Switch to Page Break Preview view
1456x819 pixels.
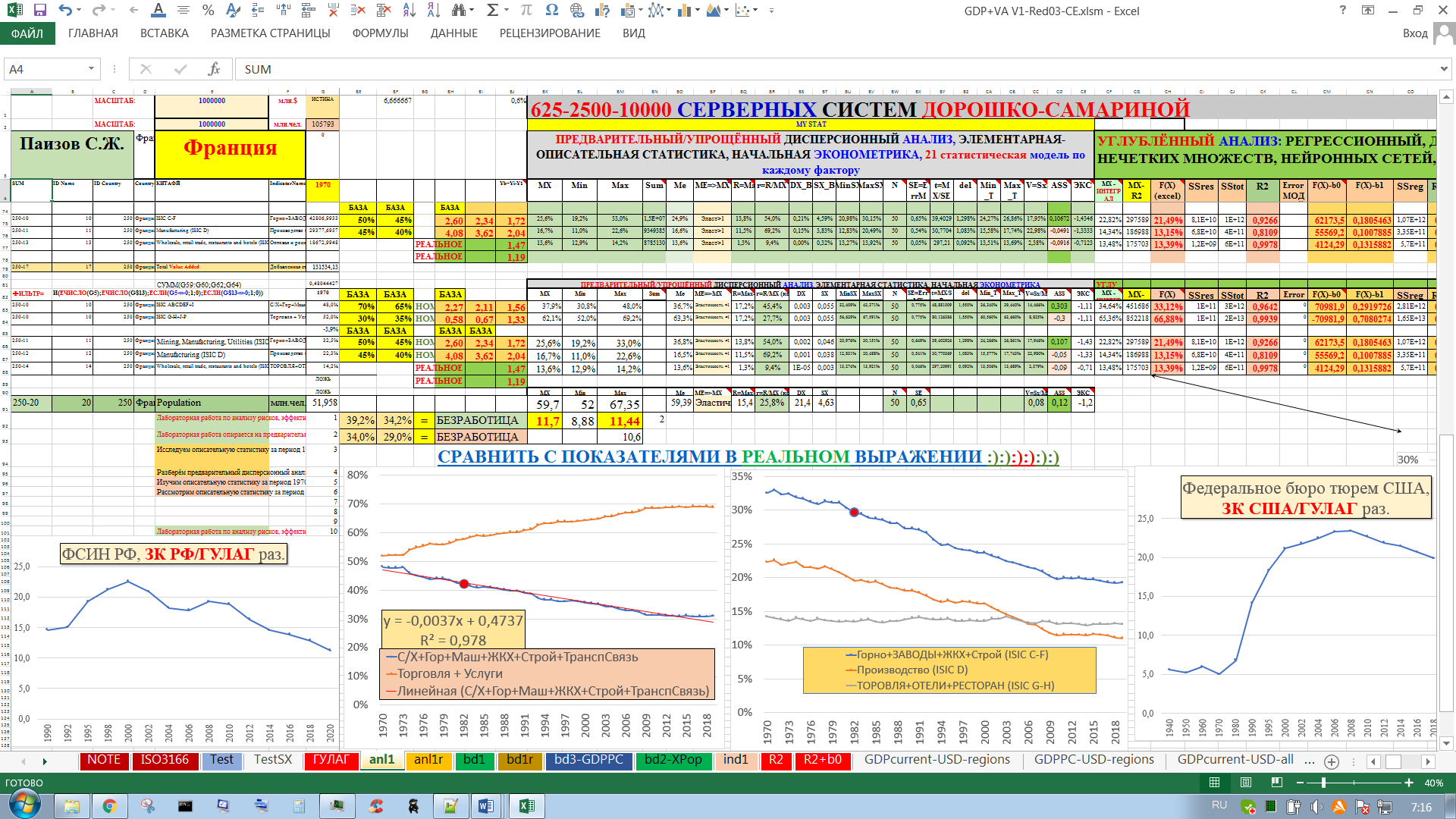click(1277, 783)
